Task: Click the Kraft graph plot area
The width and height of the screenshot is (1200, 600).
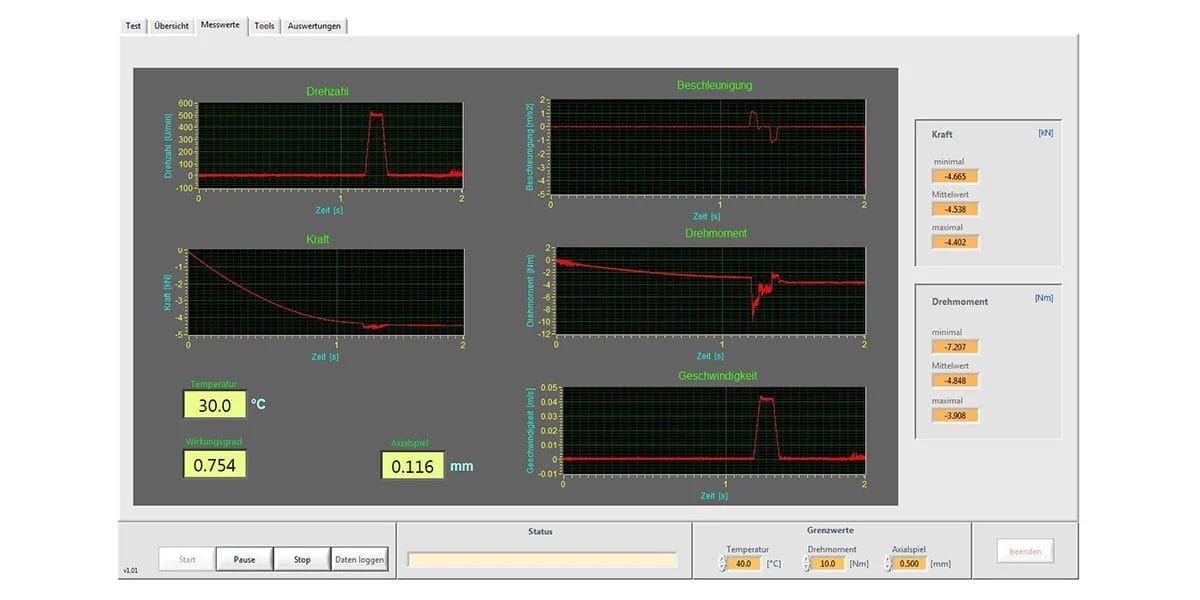Action: (x=325, y=292)
